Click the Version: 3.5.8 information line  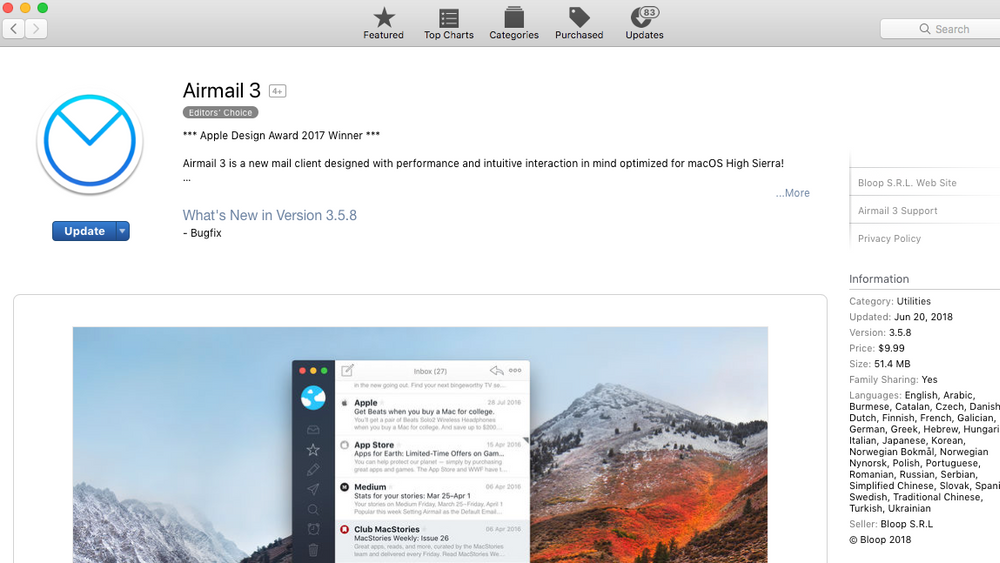[880, 332]
